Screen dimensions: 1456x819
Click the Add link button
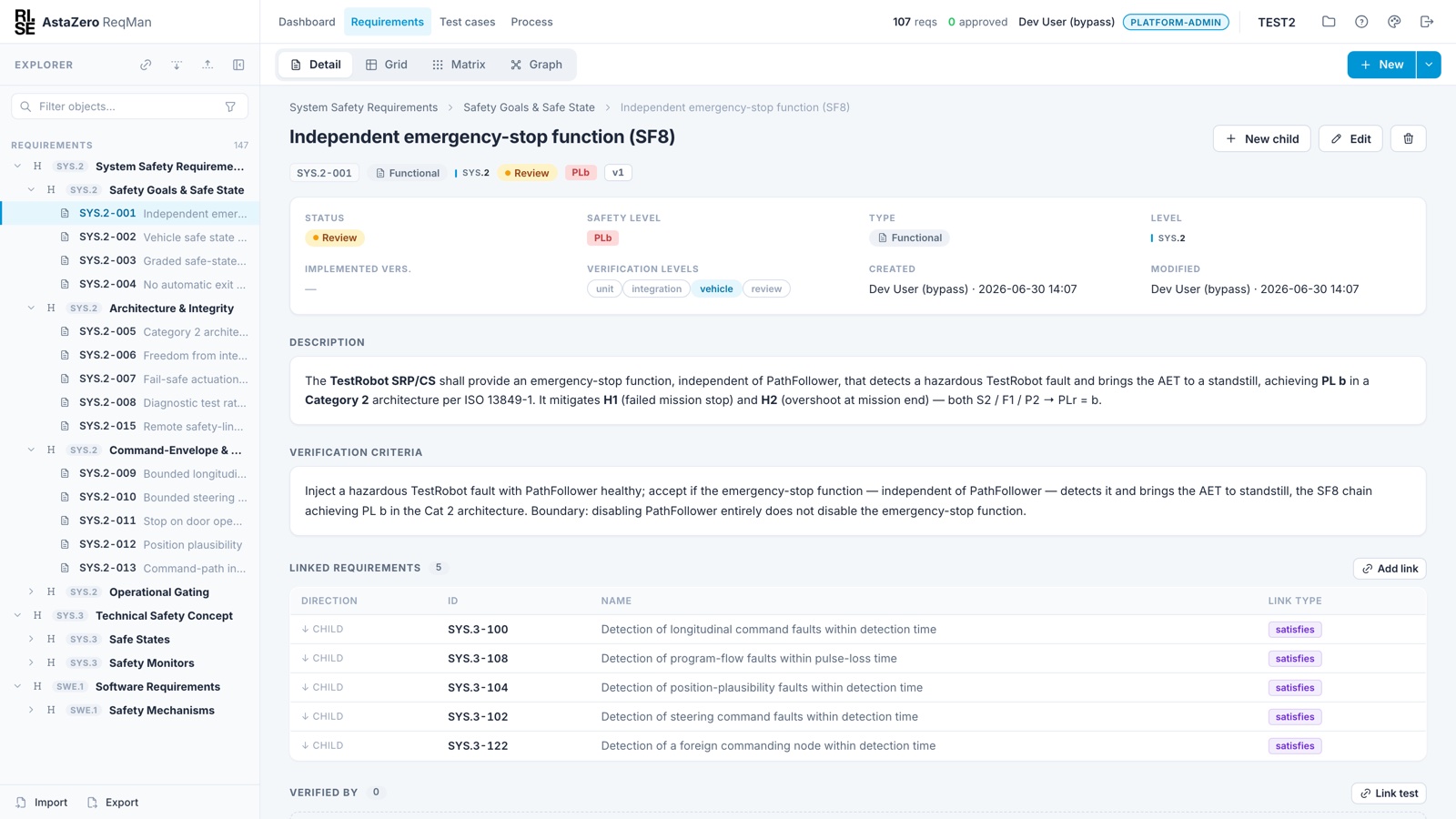pos(1390,569)
